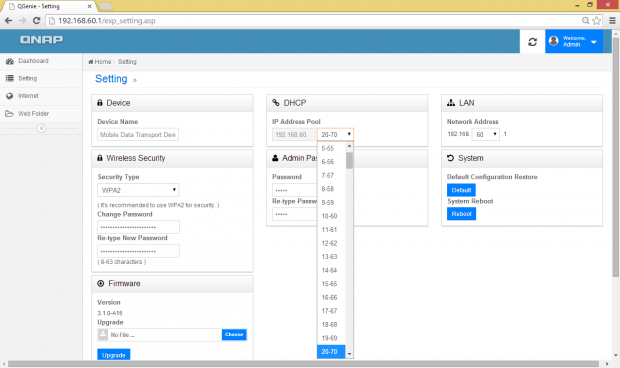Image resolution: width=620 pixels, height=368 pixels.
Task: Click the bookmark star icon
Action: 596,21
